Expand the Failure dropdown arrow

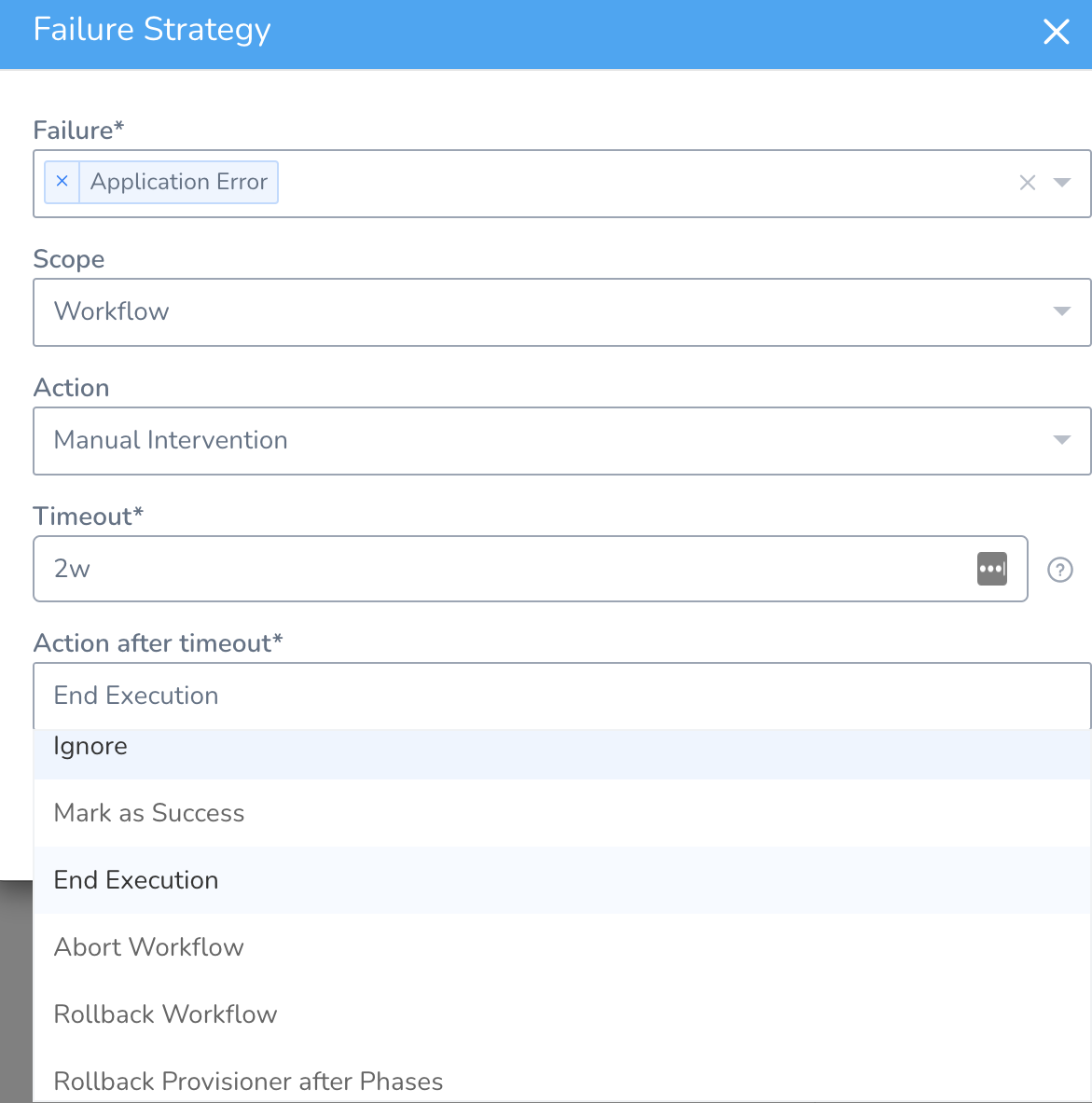[x=1062, y=183]
